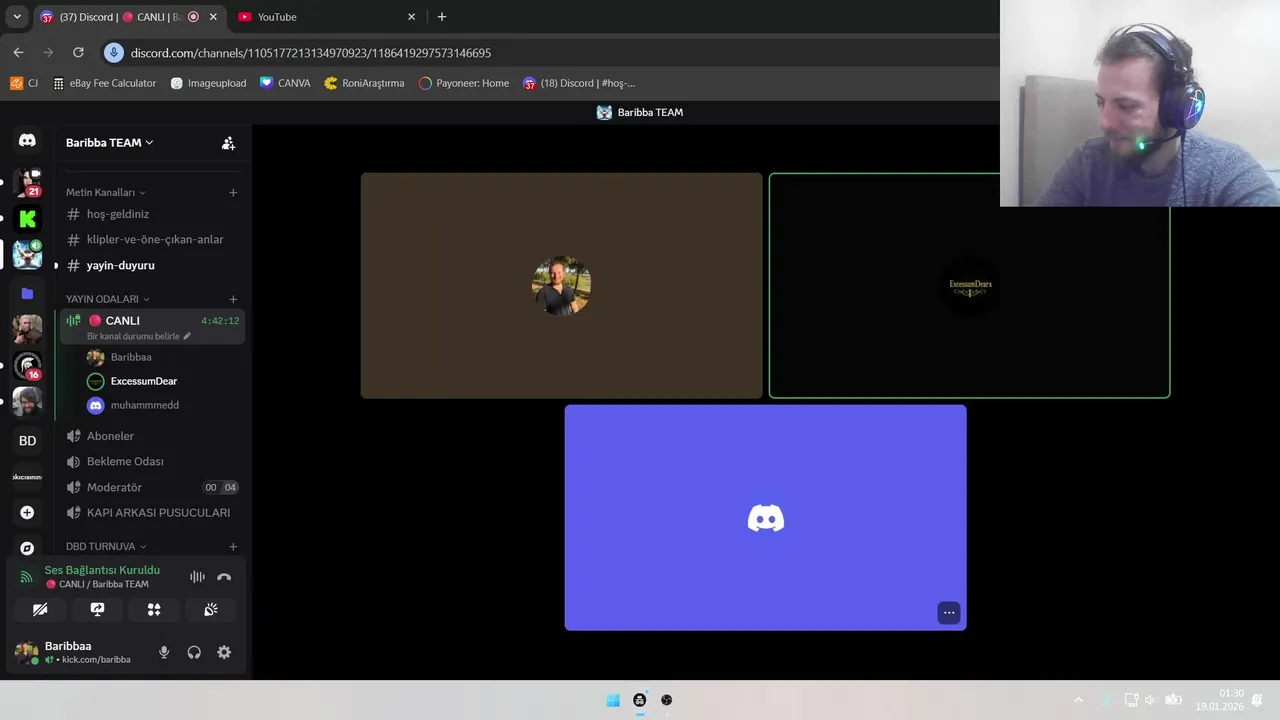Open user settings gear

(224, 652)
